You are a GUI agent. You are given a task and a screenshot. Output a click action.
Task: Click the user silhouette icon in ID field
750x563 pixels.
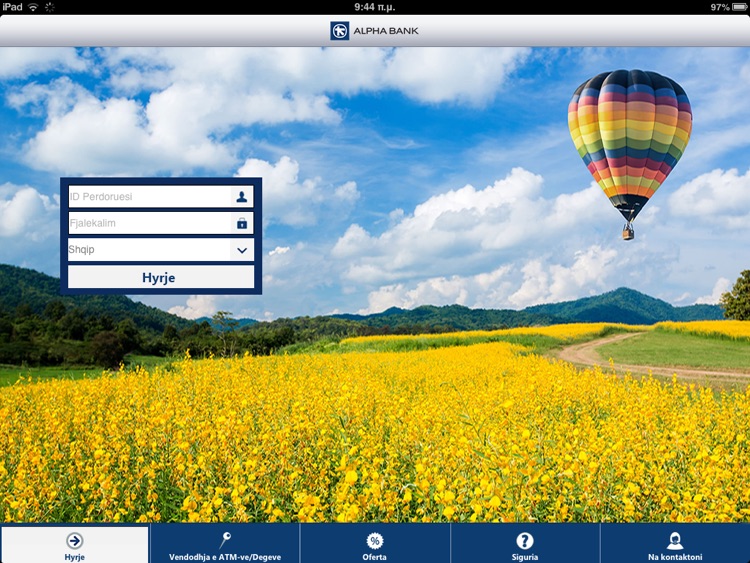pos(242,197)
